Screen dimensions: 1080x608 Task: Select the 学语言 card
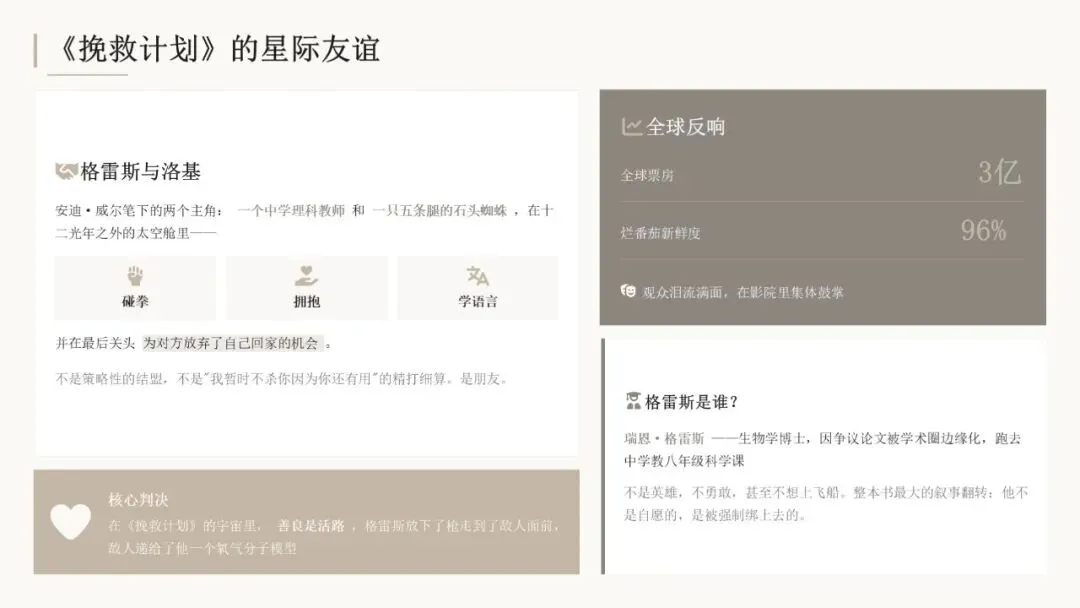(477, 288)
